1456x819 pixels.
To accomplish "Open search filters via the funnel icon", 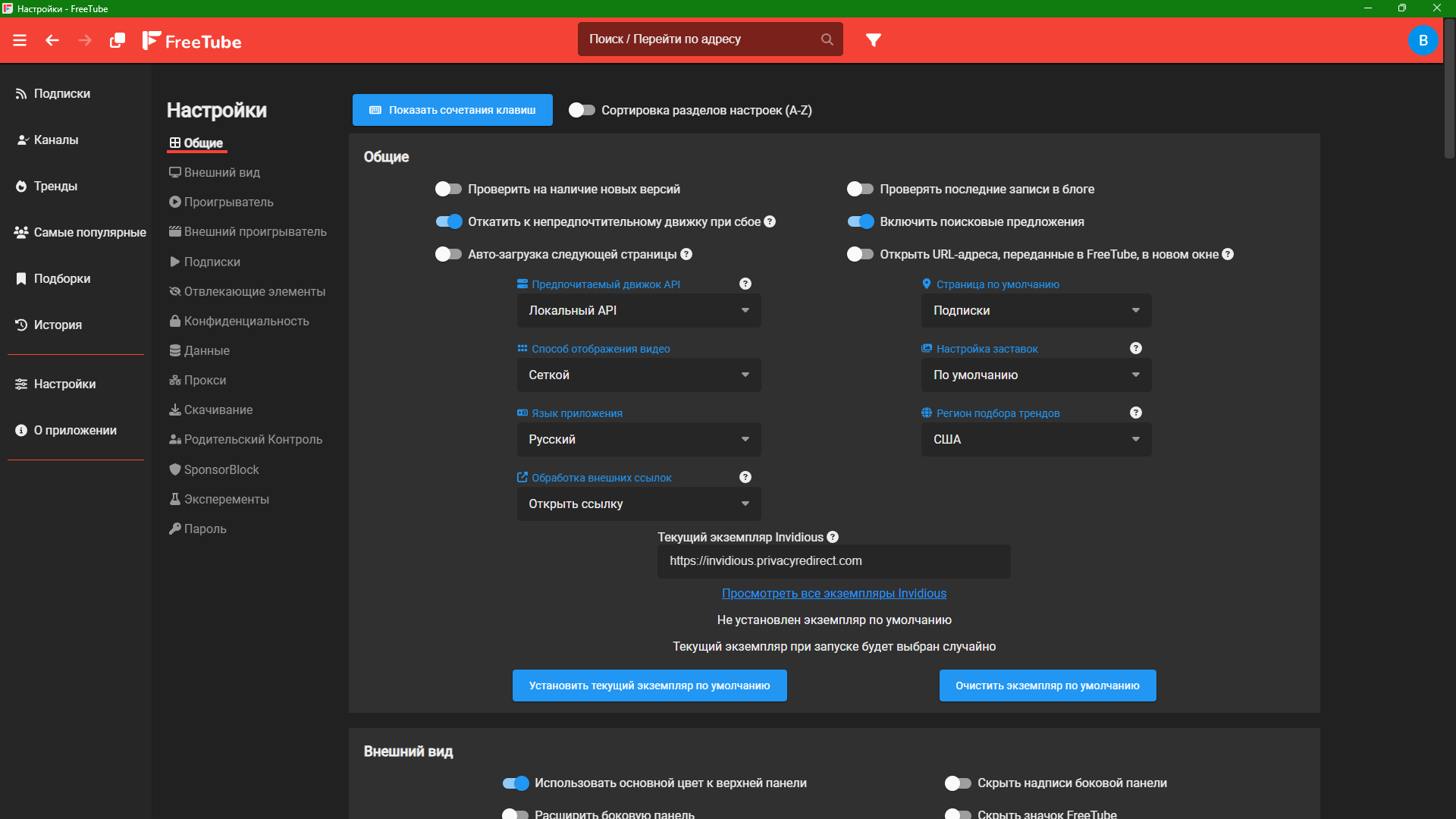I will [874, 39].
